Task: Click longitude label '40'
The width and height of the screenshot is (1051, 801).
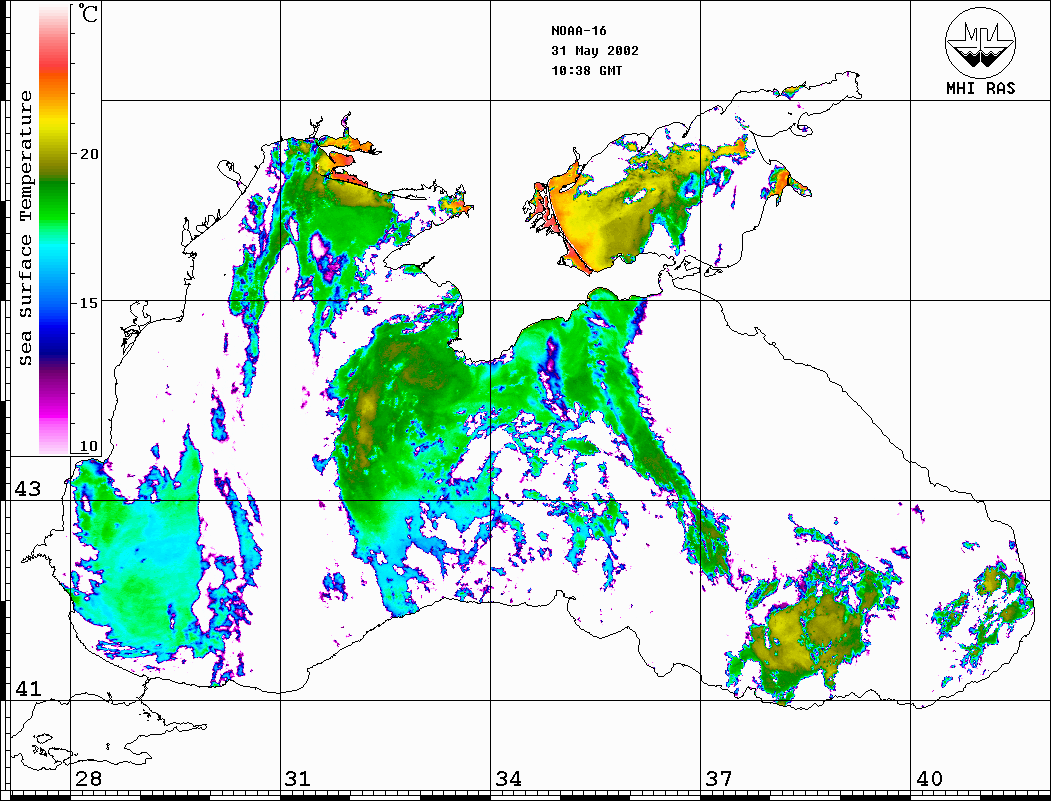Action: (929, 779)
